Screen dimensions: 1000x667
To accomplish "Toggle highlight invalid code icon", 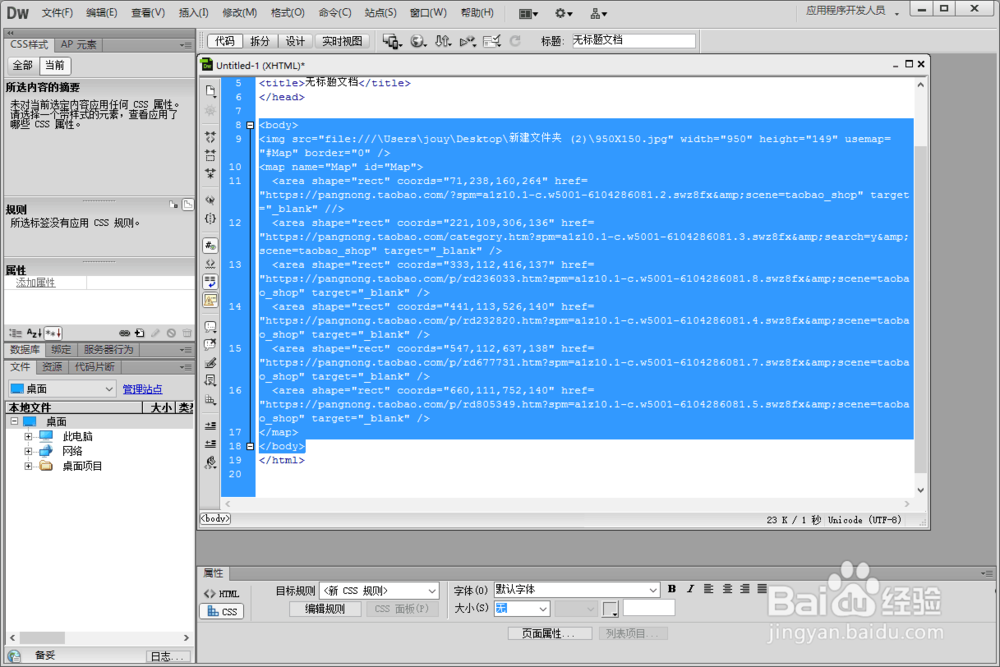I will [210, 264].
